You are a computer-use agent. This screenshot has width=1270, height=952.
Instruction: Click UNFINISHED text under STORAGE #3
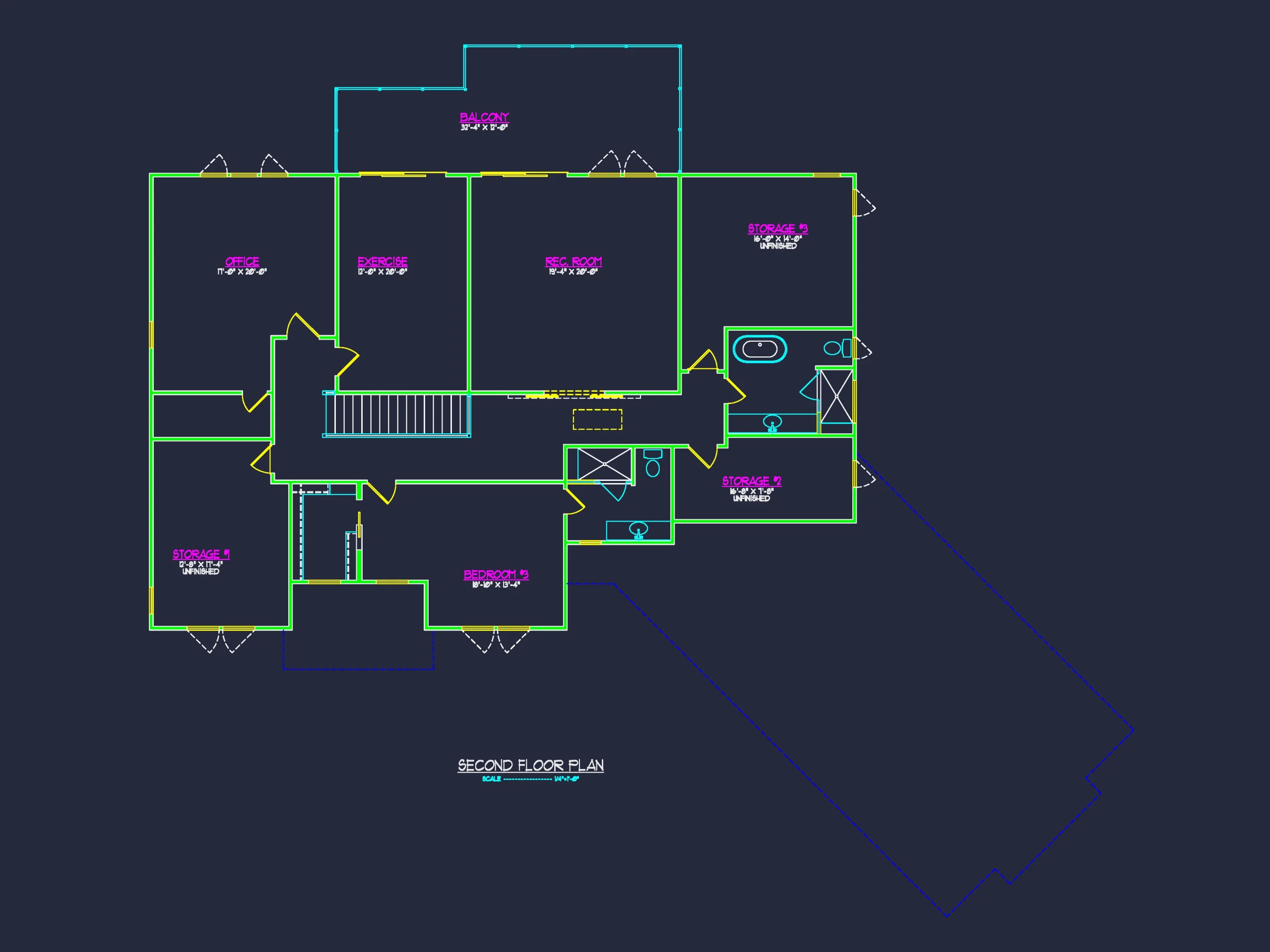click(778, 246)
